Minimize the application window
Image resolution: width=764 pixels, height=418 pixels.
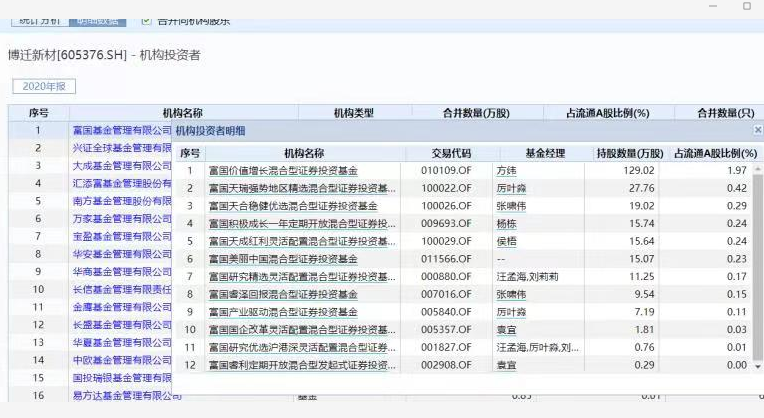point(713,6)
